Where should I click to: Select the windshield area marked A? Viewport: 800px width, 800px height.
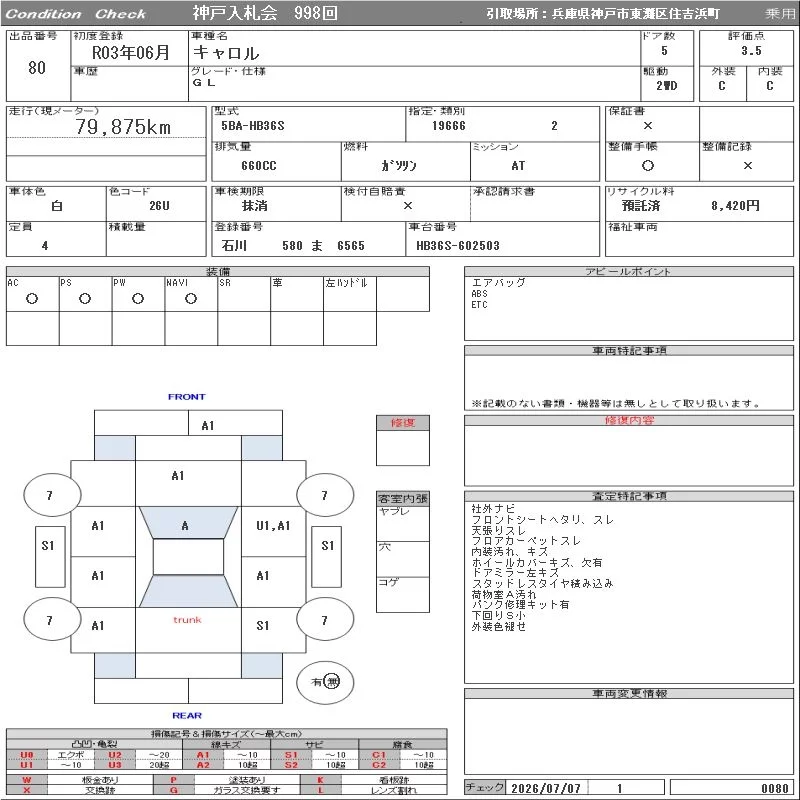(x=188, y=522)
